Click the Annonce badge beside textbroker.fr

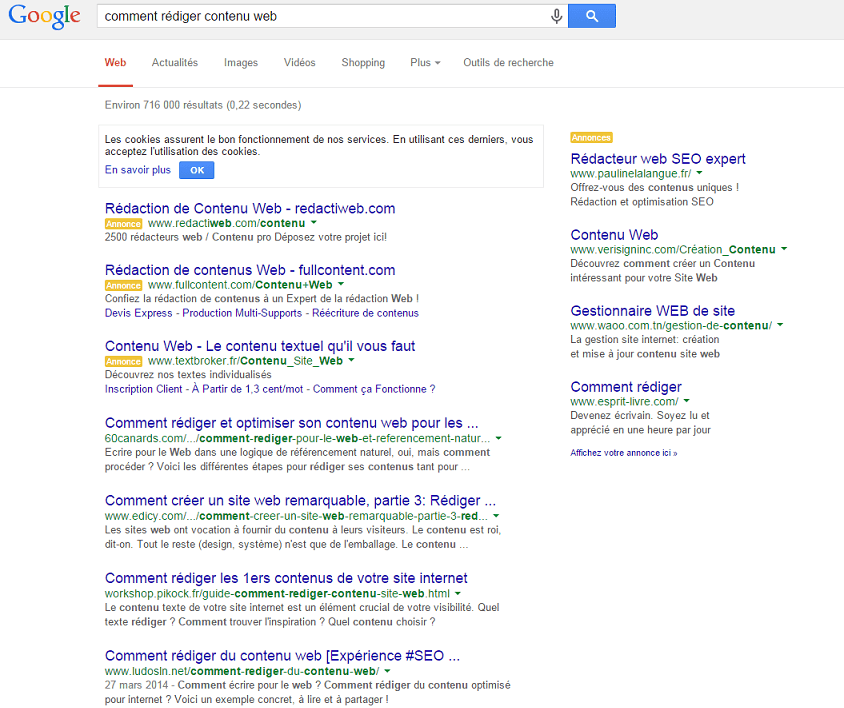coord(123,361)
